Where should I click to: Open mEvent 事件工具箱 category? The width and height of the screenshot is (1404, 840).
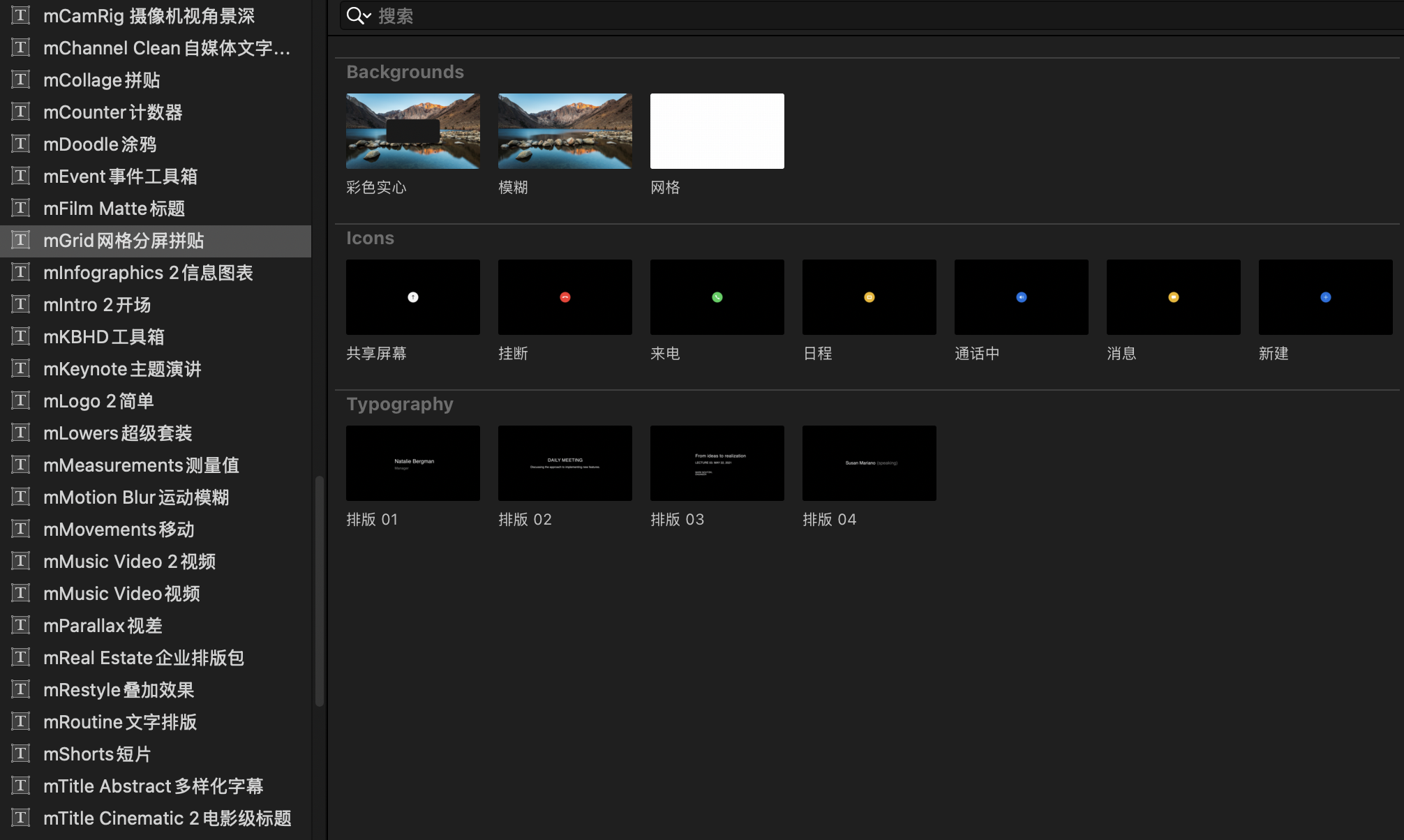coord(156,176)
